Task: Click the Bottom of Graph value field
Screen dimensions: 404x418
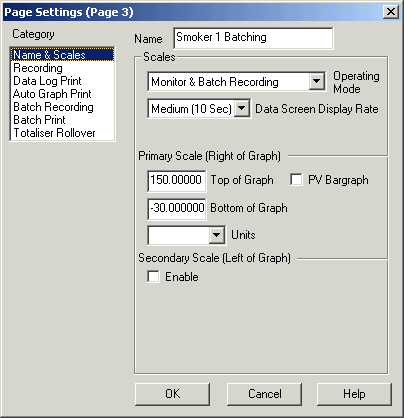Action: pyautogui.click(x=177, y=209)
